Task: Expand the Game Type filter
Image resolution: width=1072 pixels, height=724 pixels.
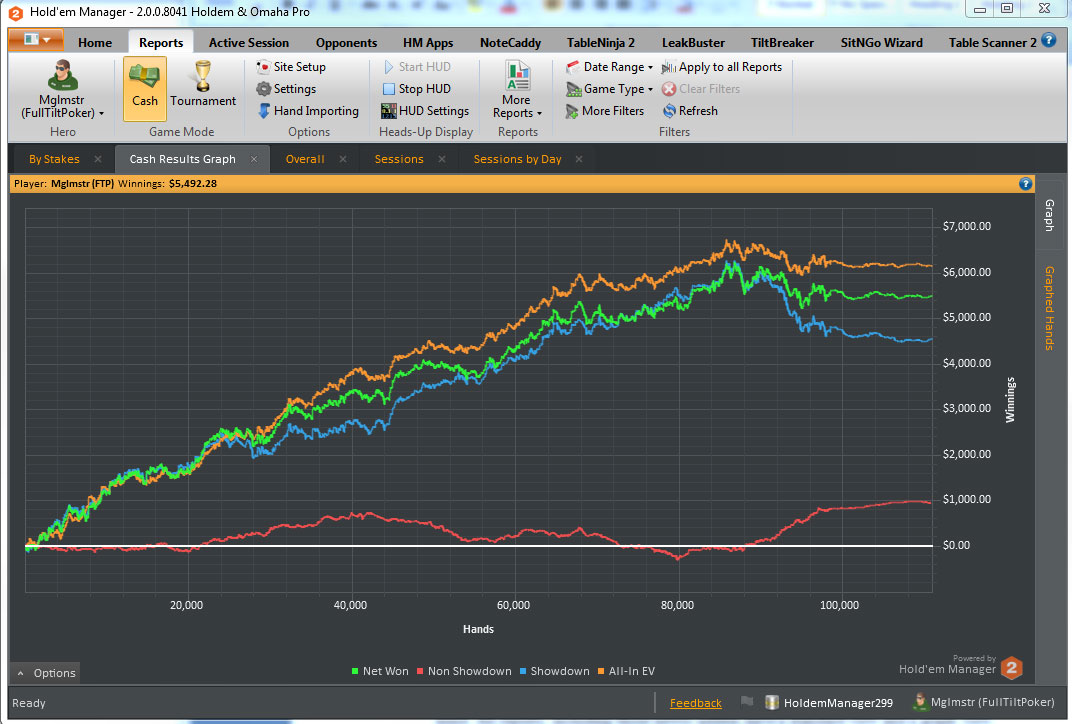Action: 609,89
